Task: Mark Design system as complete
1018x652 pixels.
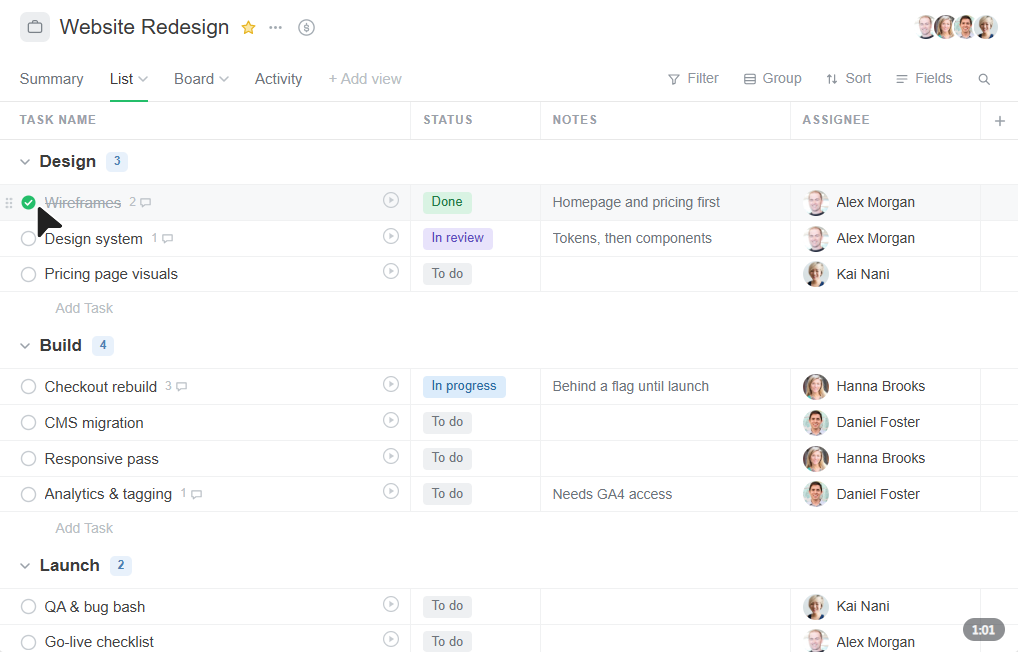Action: [29, 239]
